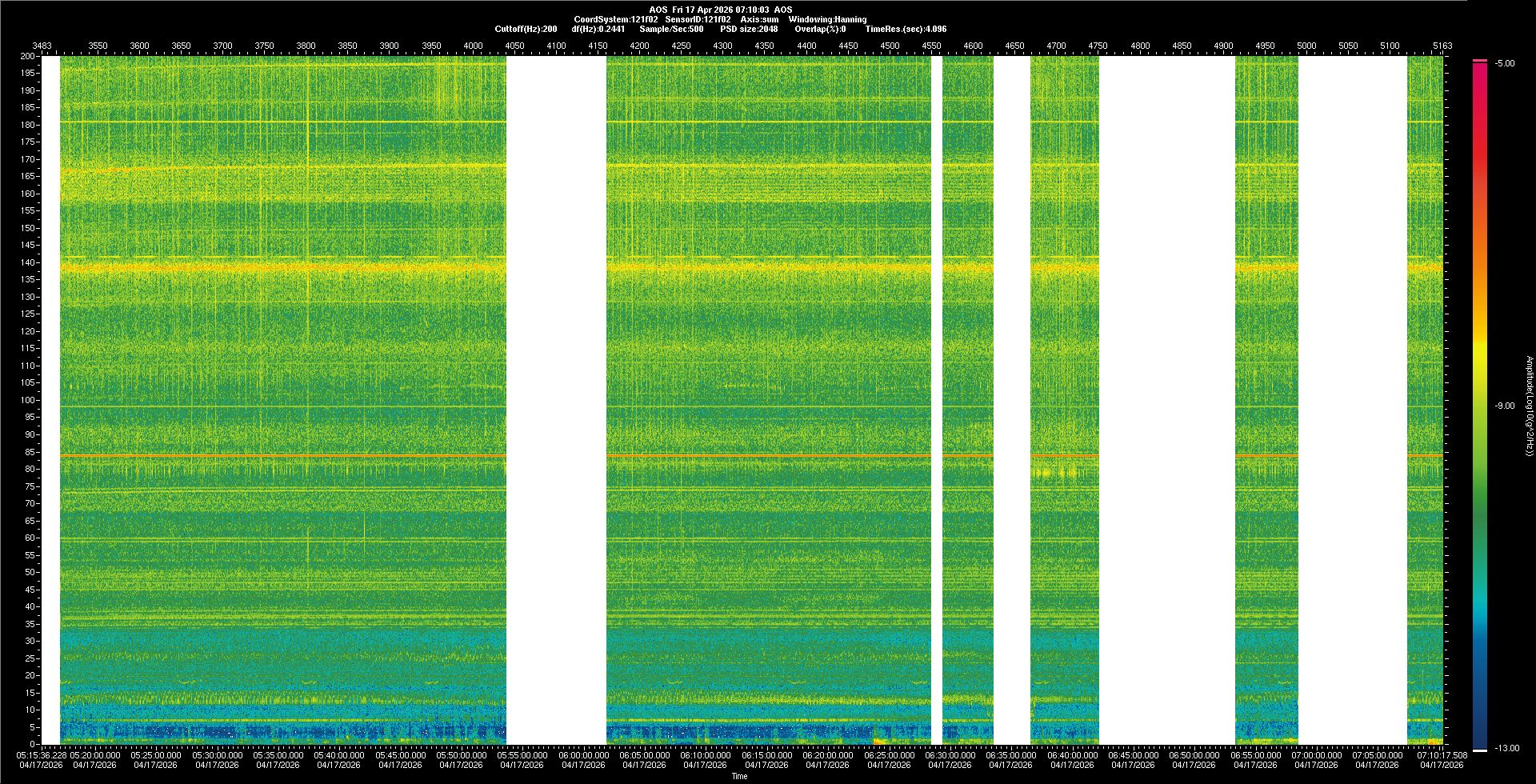Viewport: 1536px width, 784px height.
Task: Select the -9.00 colorbar tick label
Action: pos(1504,406)
